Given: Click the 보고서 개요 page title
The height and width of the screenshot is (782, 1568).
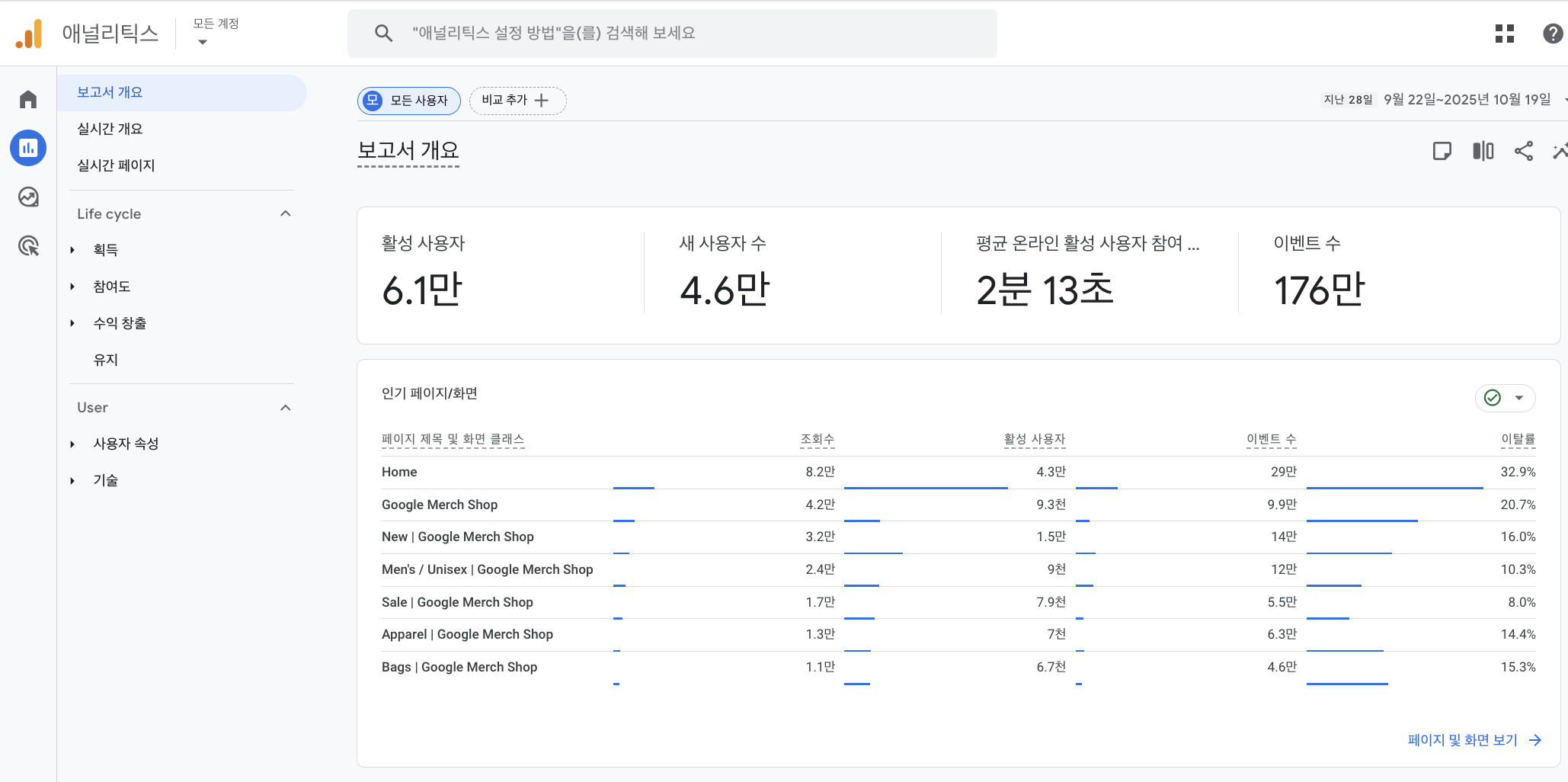Looking at the screenshot, I should coord(408,150).
